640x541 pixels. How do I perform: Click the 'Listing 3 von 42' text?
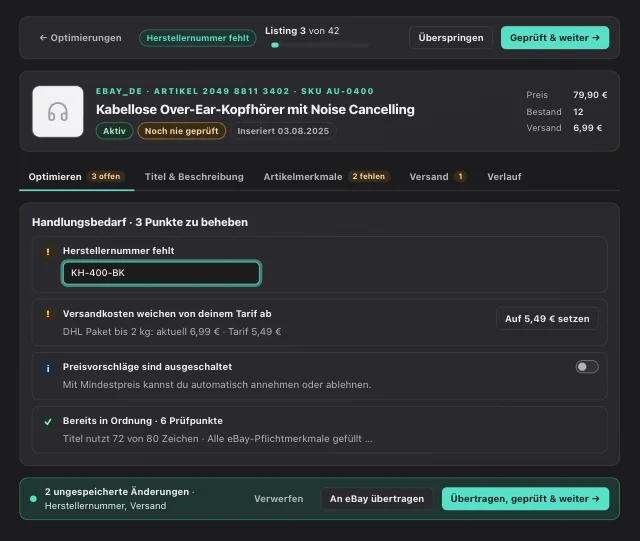point(302,31)
